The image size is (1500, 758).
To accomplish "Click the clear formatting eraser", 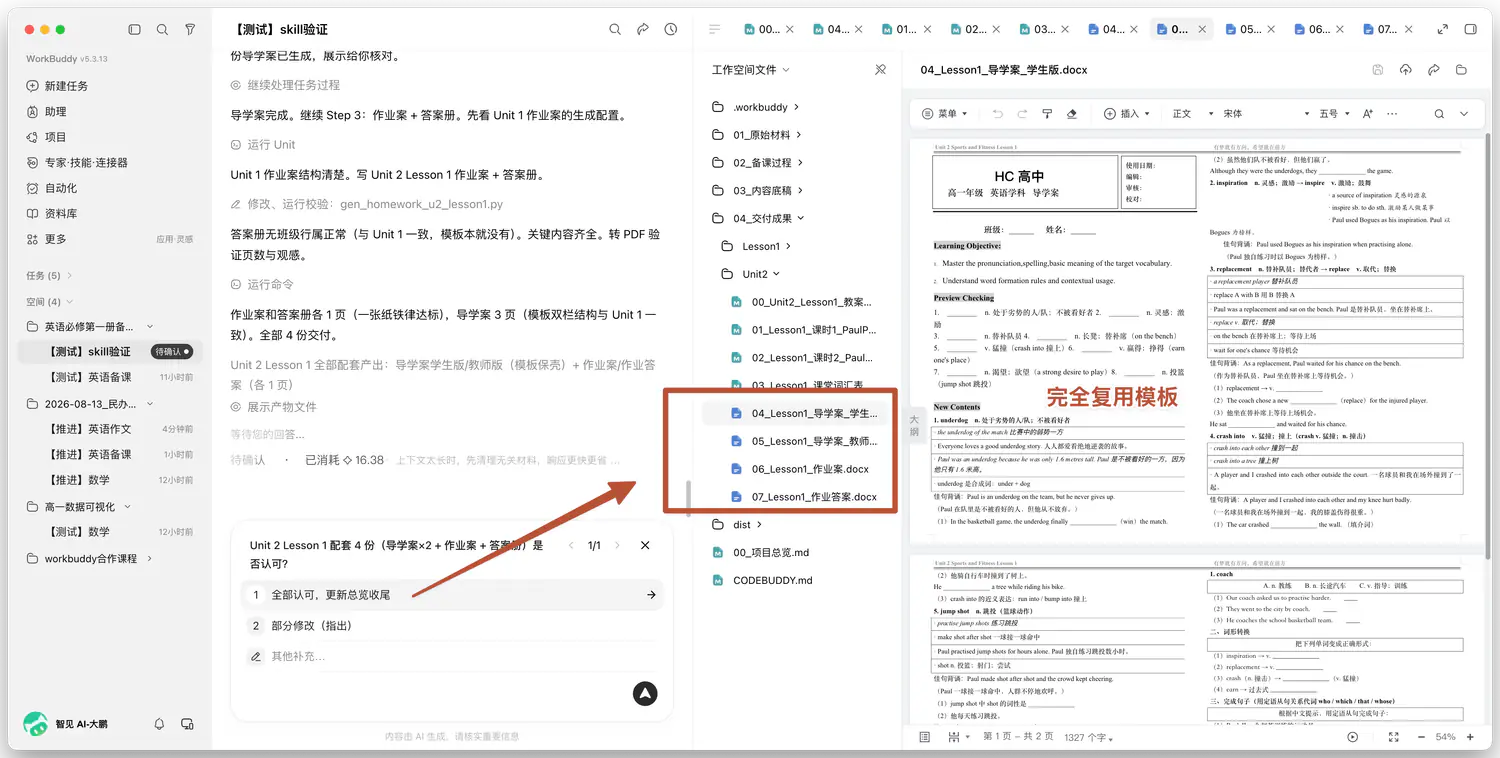I will click(1072, 114).
